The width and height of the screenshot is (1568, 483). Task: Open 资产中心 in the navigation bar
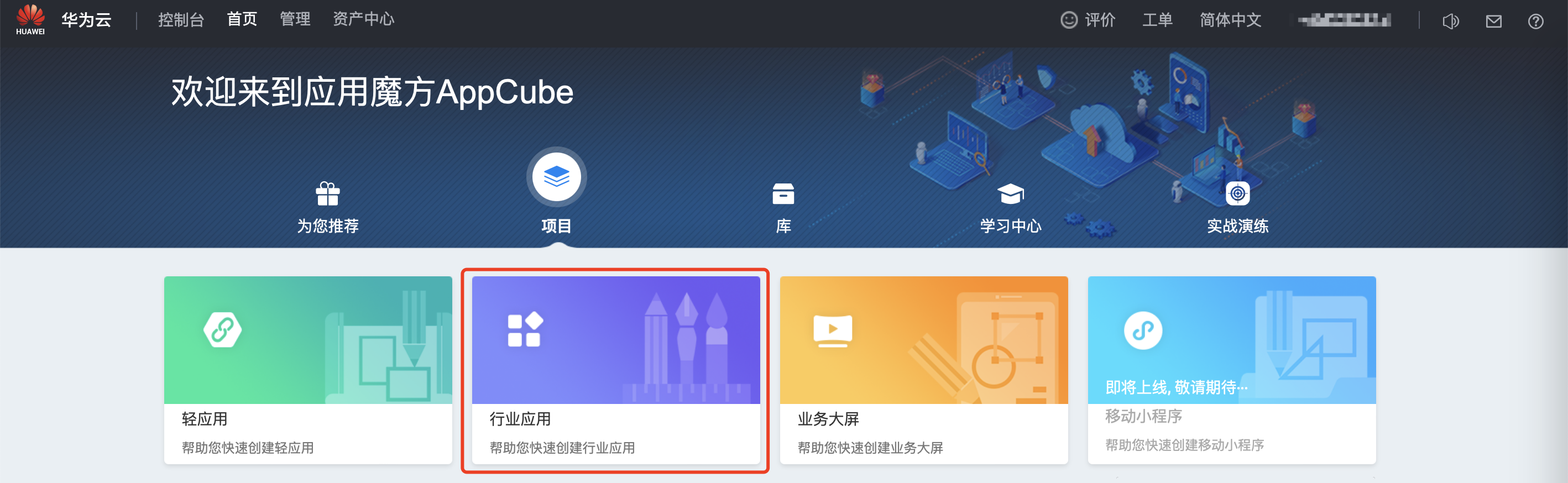[x=363, y=19]
